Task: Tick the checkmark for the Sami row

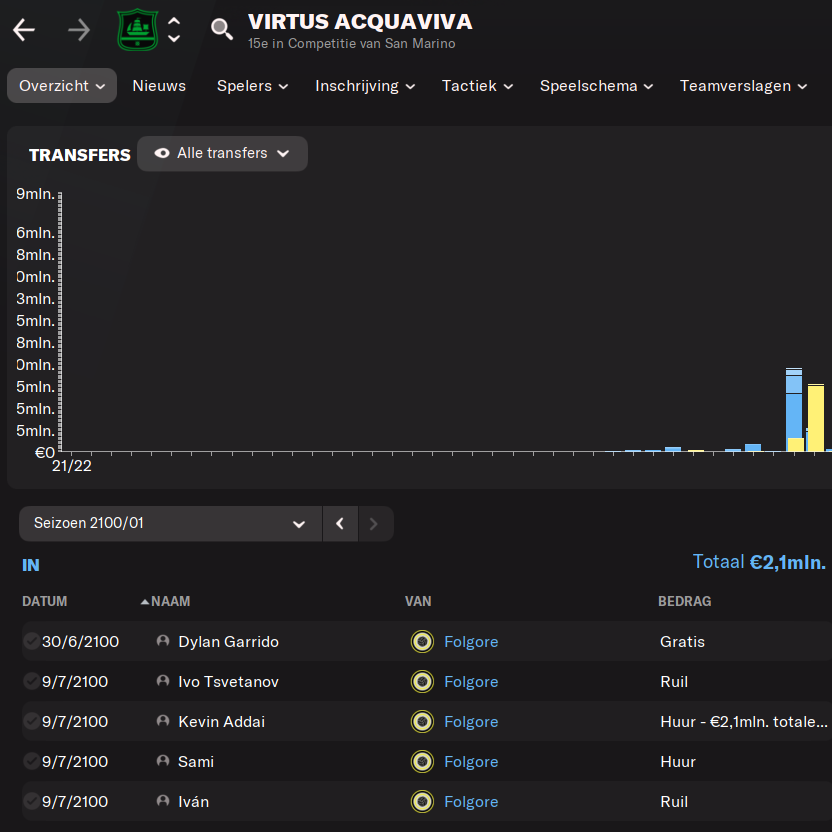Action: tap(31, 761)
